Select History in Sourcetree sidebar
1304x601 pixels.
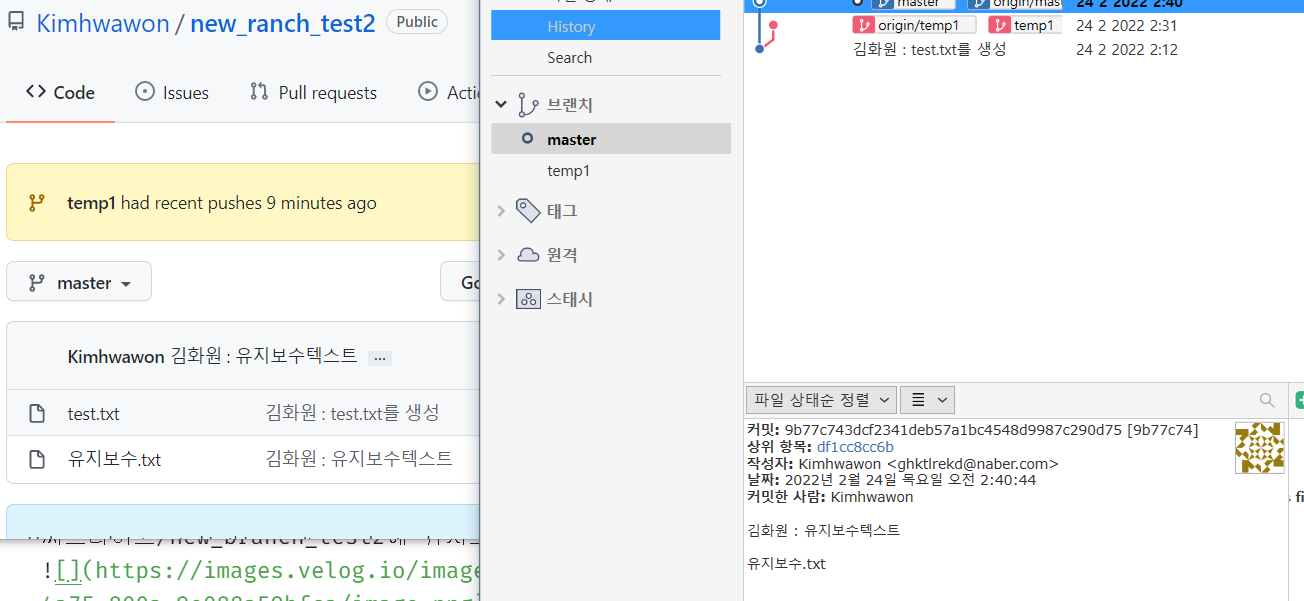(605, 26)
